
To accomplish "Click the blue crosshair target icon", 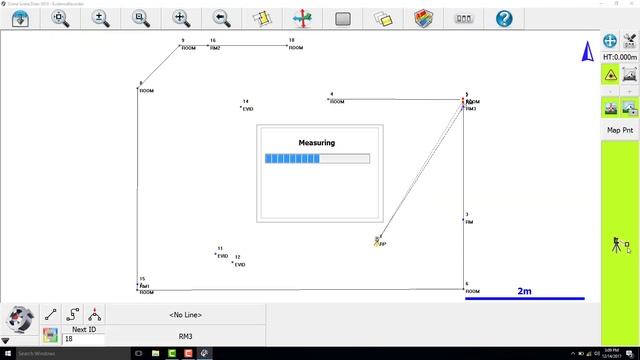I will pyautogui.click(x=610, y=41).
